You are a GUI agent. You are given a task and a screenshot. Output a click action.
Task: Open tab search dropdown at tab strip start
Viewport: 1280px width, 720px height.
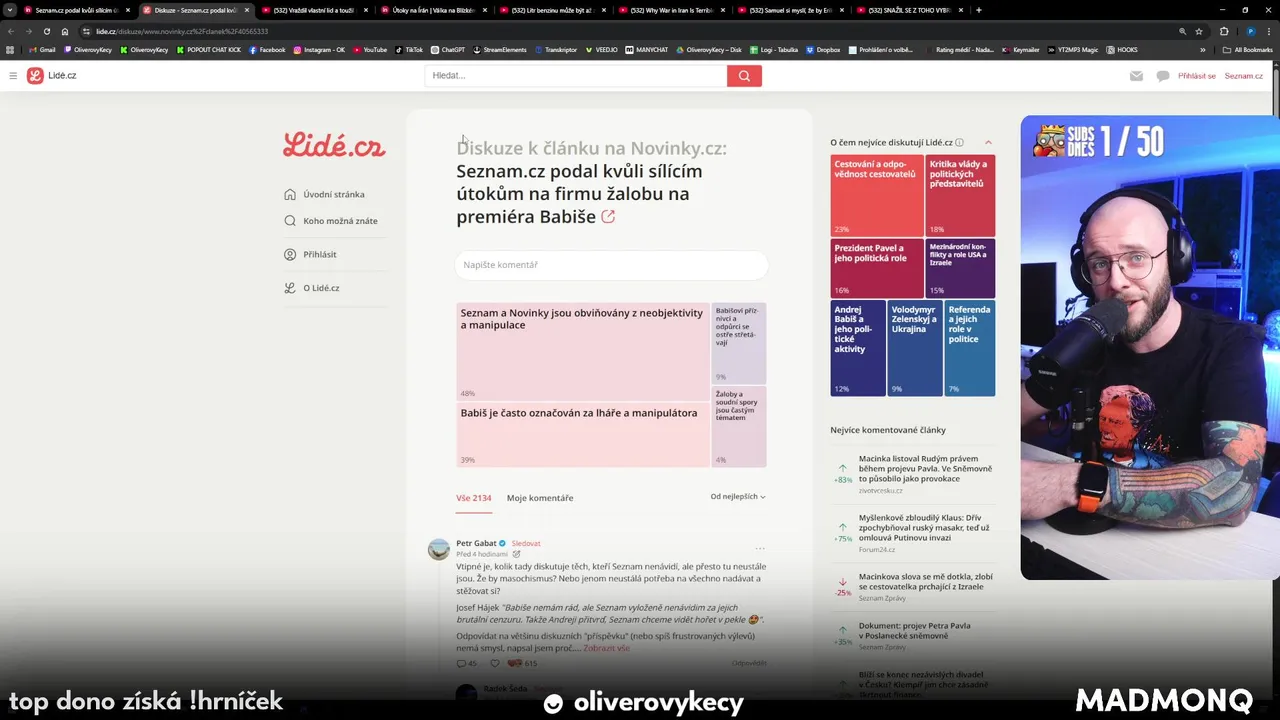pyautogui.click(x=10, y=10)
